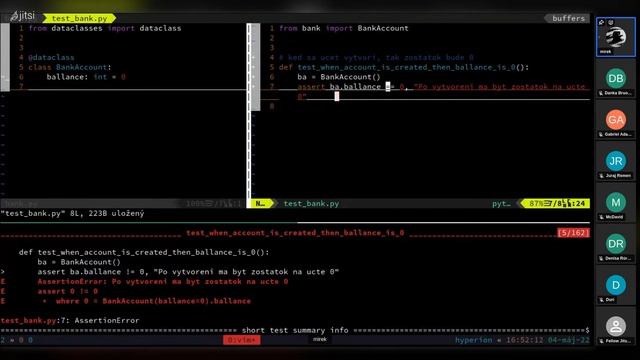Select the JR participant avatar
The image size is (640, 360).
coord(616,161)
